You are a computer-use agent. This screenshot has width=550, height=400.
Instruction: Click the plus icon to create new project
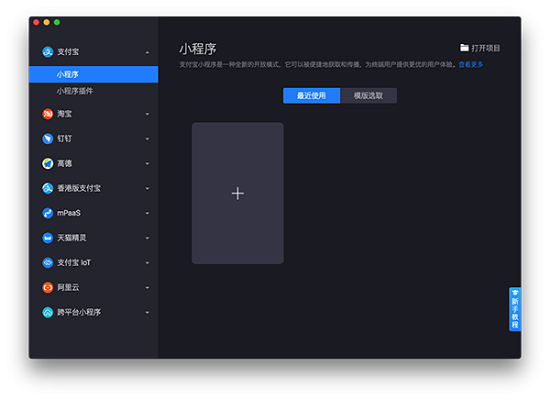pyautogui.click(x=238, y=193)
